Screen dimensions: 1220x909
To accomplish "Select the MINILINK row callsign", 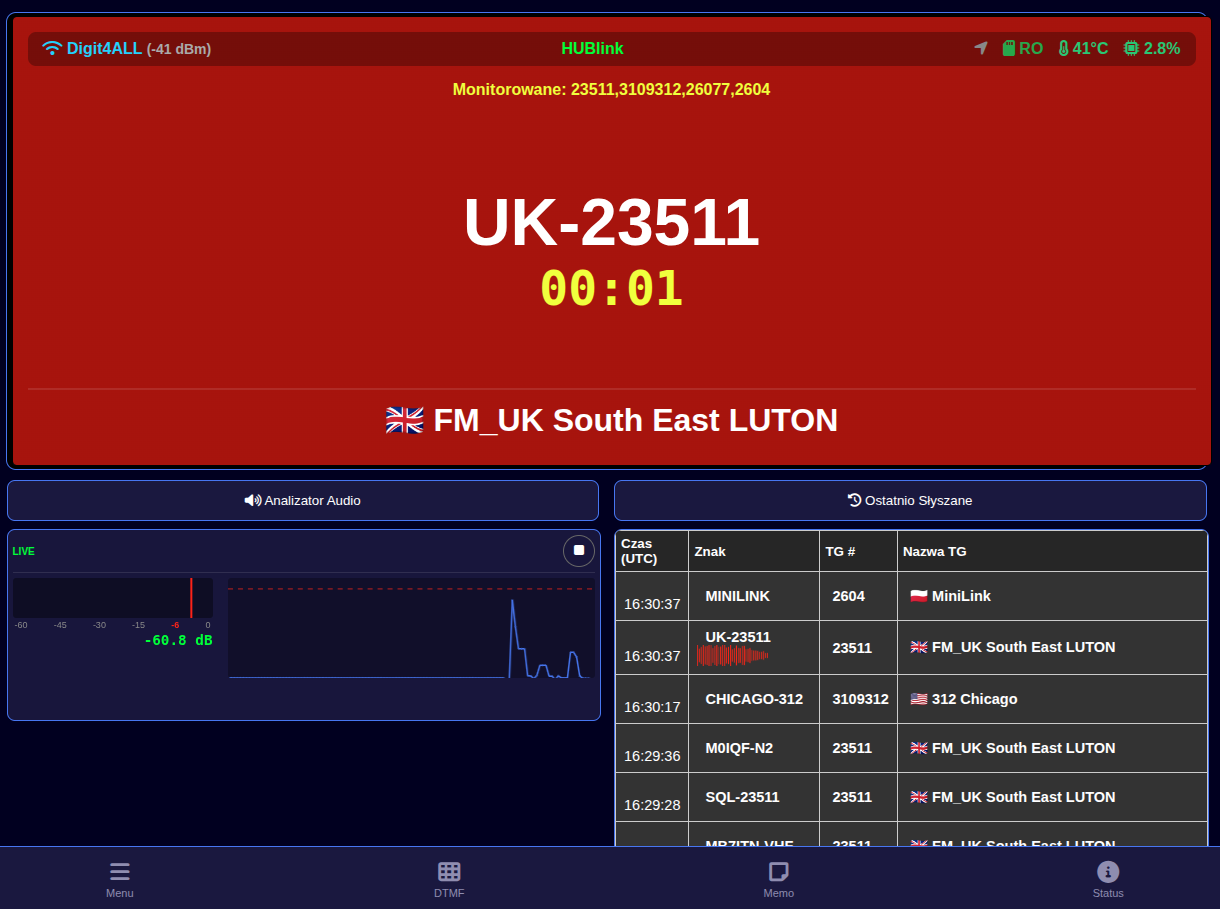I will 737,596.
